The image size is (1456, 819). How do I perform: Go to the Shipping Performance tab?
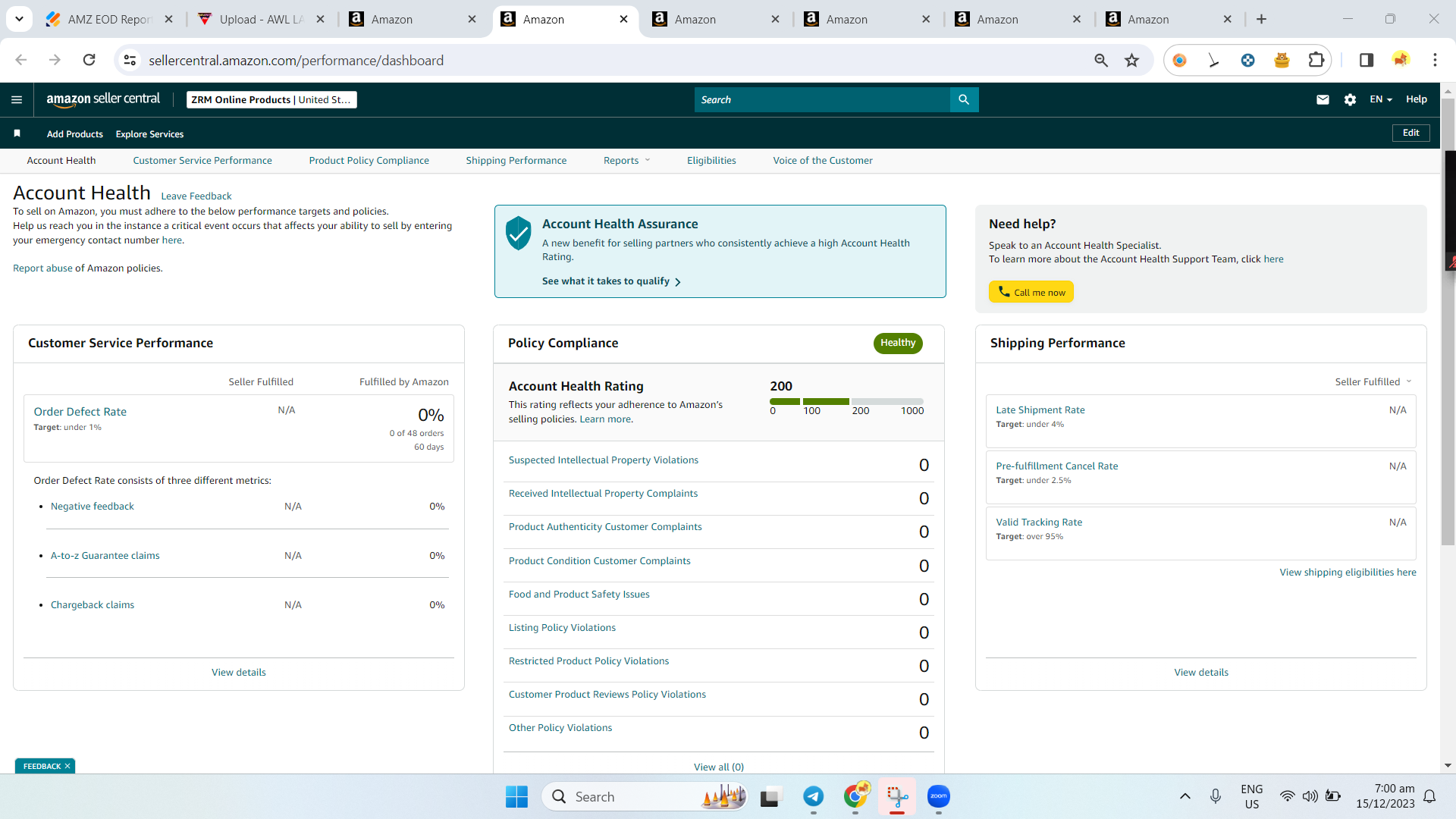(x=516, y=161)
